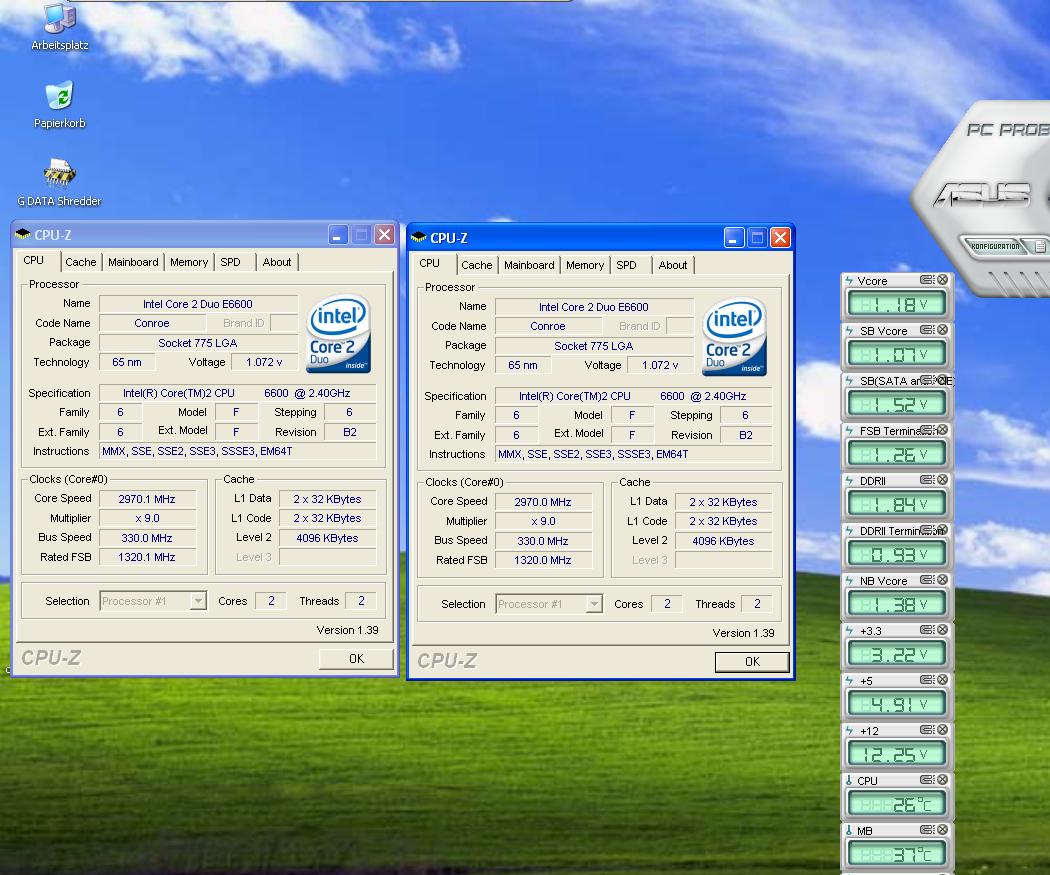Switch to Cache tab in right CPU-Z window
Viewport: 1050px width, 875px height.
click(477, 265)
